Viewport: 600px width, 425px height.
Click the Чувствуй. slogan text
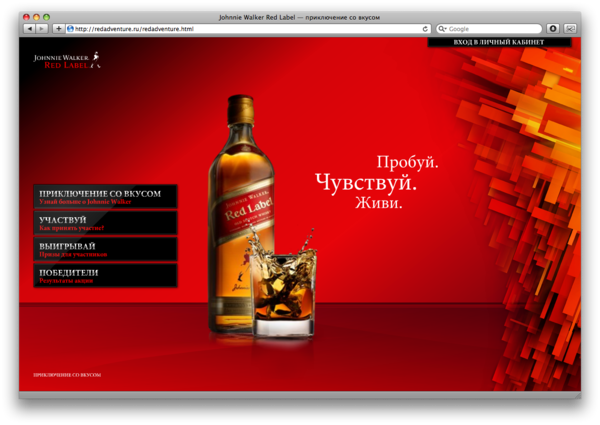pos(366,182)
